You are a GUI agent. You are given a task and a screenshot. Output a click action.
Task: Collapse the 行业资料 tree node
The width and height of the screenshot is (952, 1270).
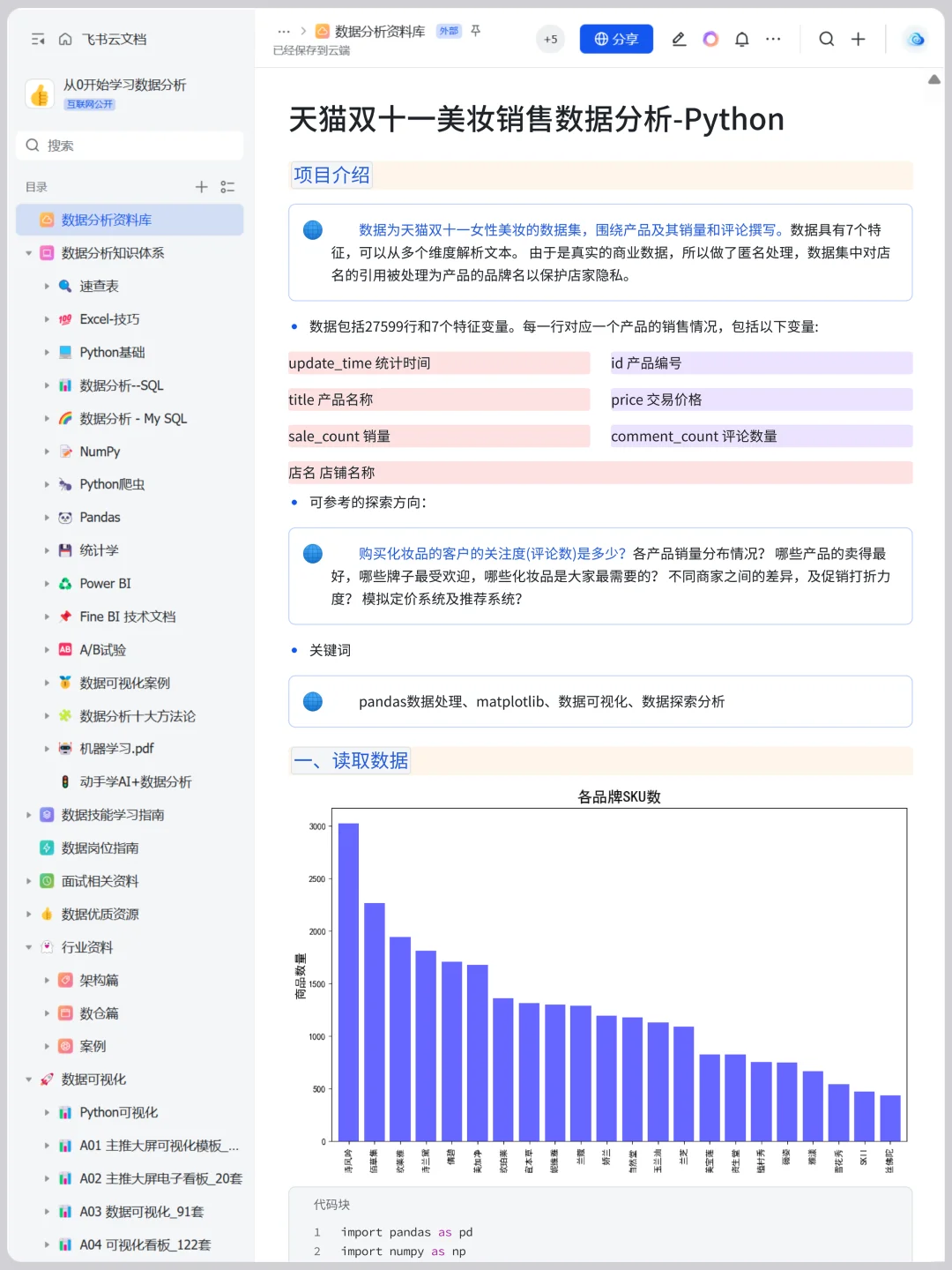pos(29,947)
